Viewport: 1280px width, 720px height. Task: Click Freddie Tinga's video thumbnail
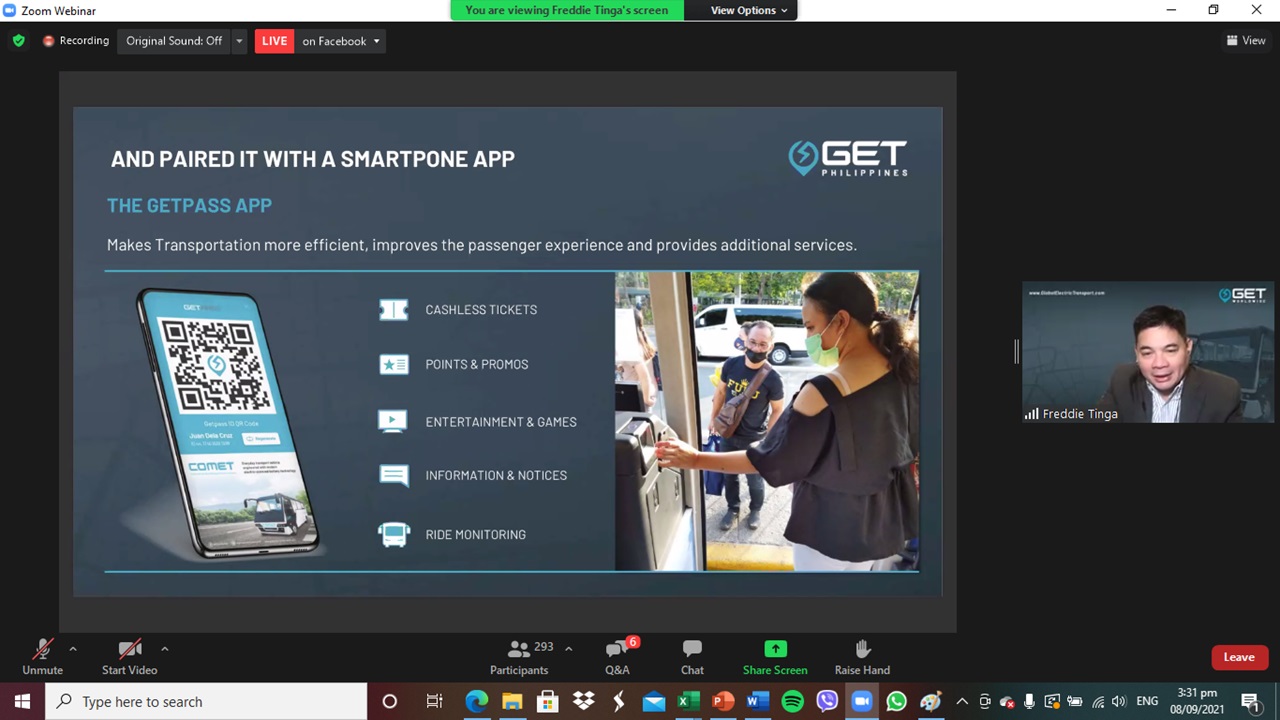(x=1147, y=352)
